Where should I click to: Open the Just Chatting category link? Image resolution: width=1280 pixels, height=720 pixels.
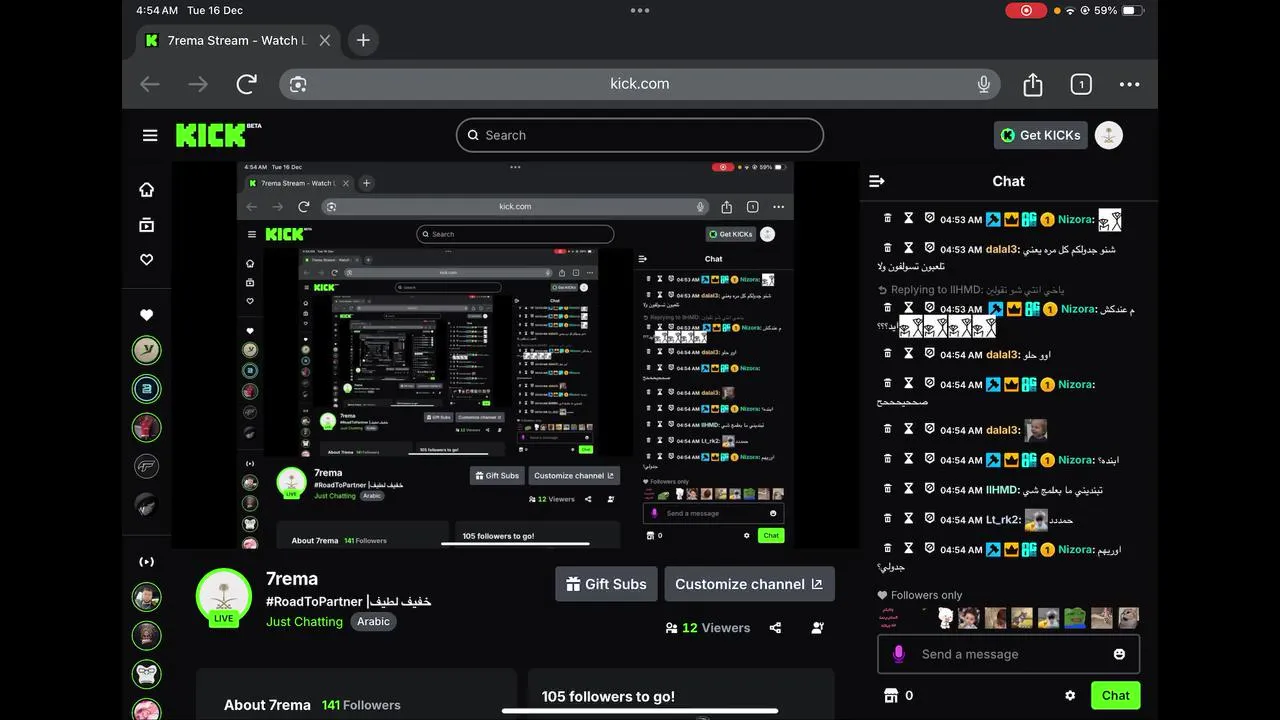[x=304, y=621]
